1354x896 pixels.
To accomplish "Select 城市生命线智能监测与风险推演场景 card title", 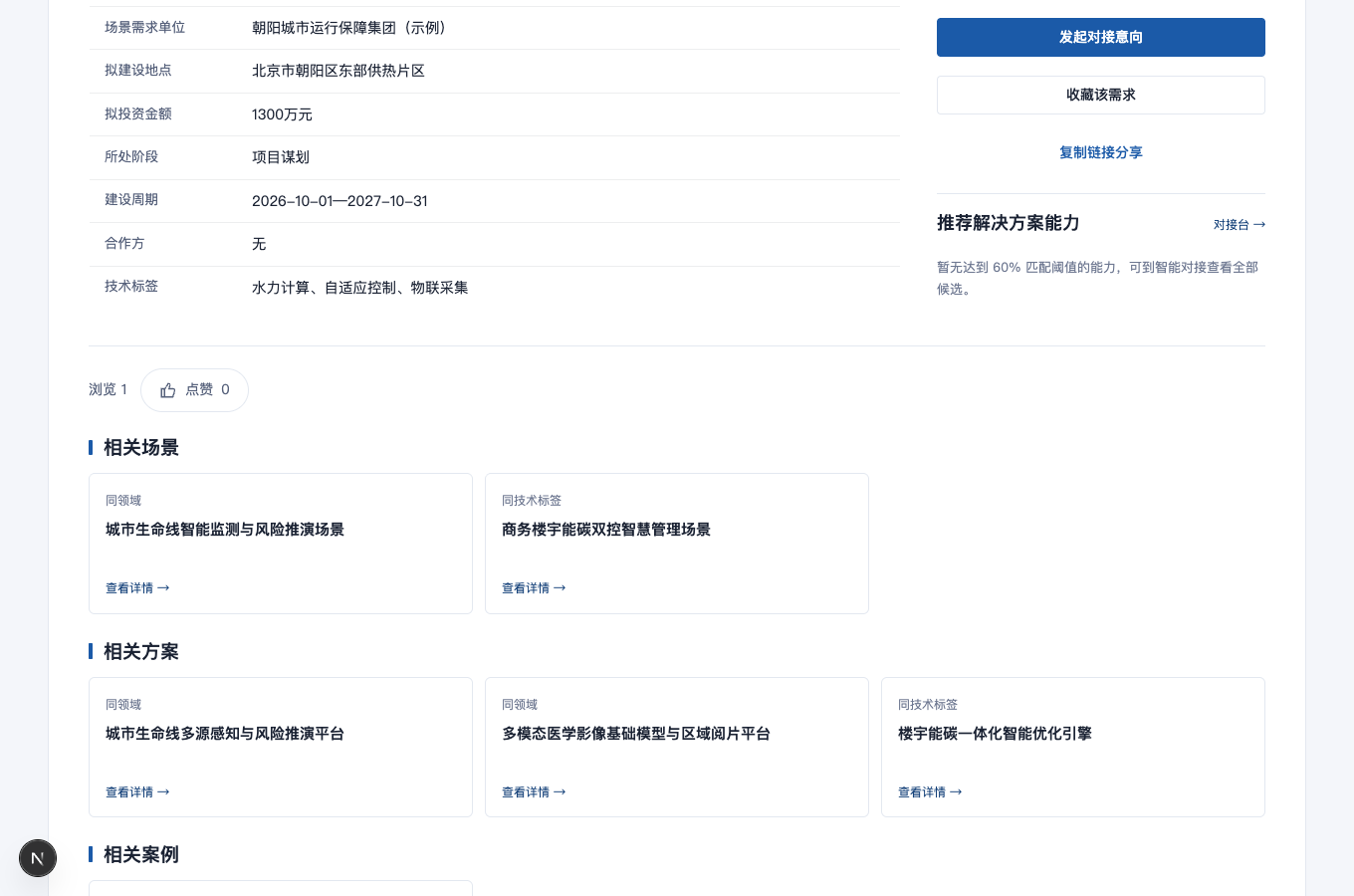I will (x=225, y=530).
